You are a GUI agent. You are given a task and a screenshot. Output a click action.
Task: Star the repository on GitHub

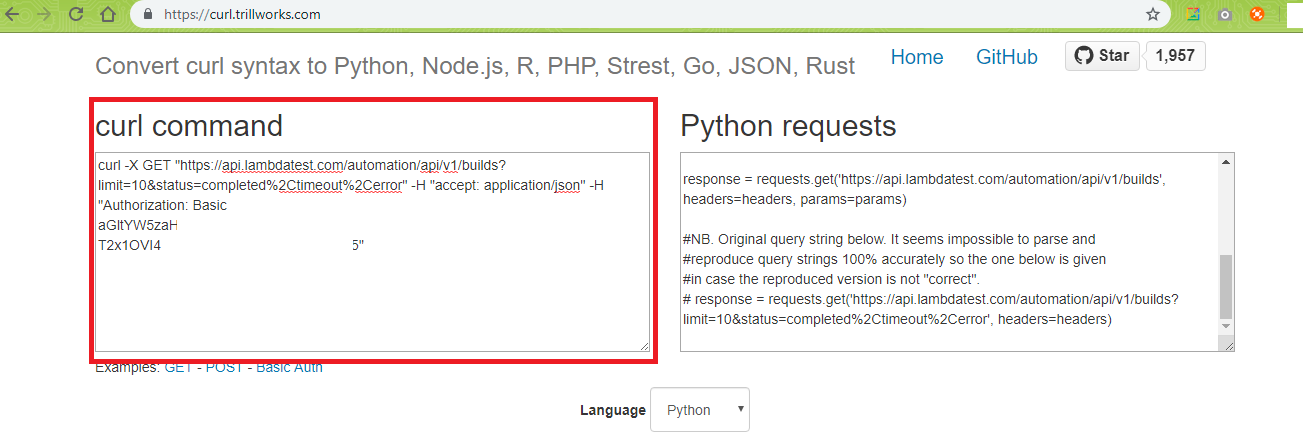(1101, 56)
